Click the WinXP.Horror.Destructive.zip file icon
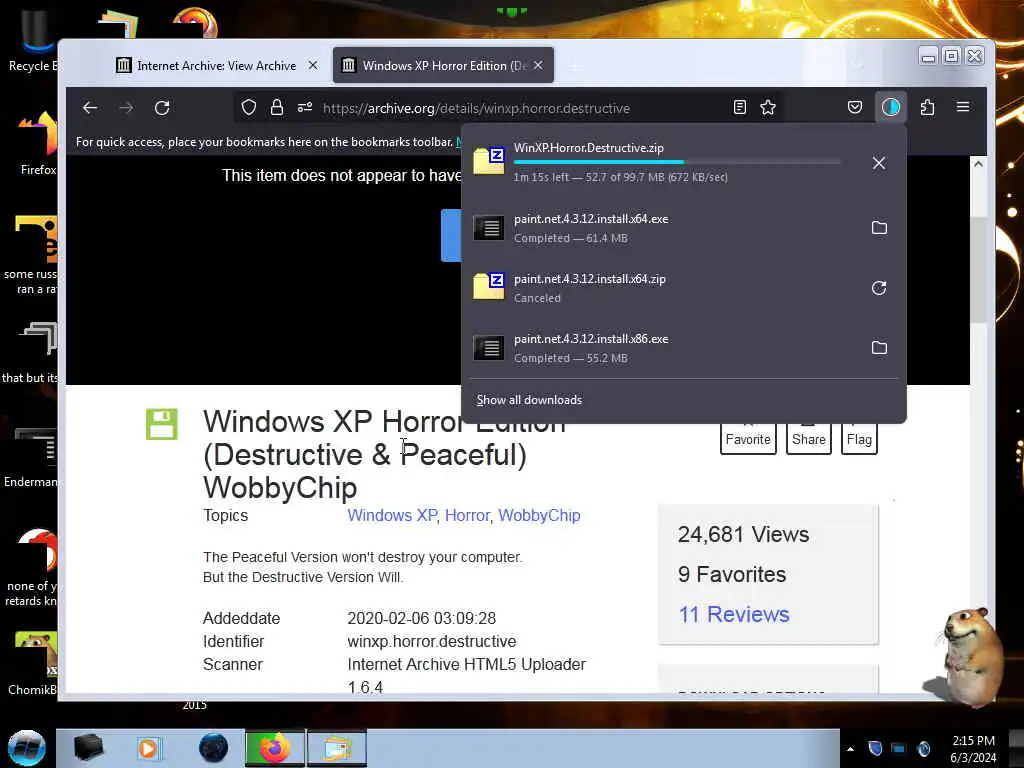The image size is (1024, 768). [x=488, y=161]
